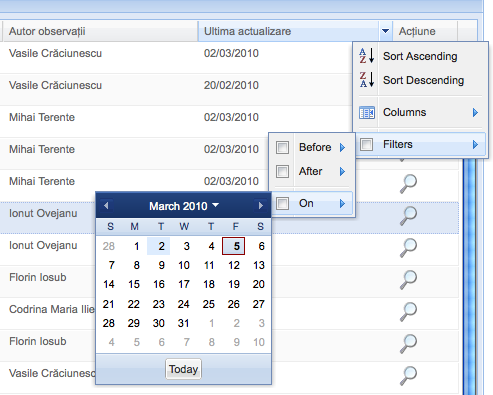Click the Autor observații column header

[100, 31]
